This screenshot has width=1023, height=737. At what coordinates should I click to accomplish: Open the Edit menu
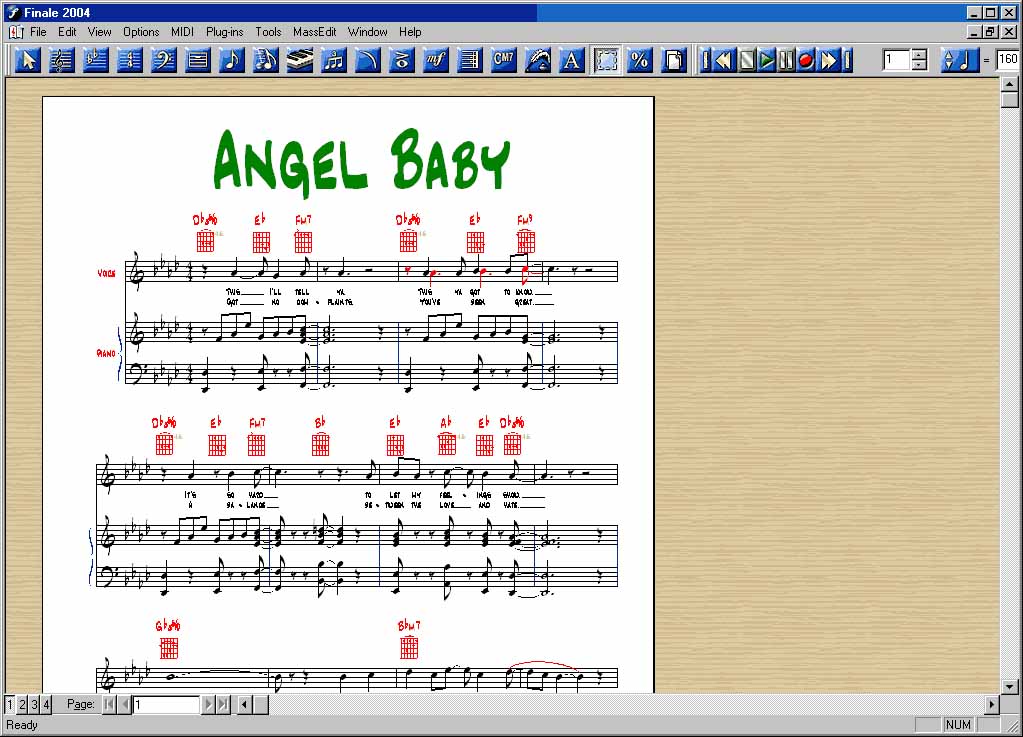click(x=67, y=31)
